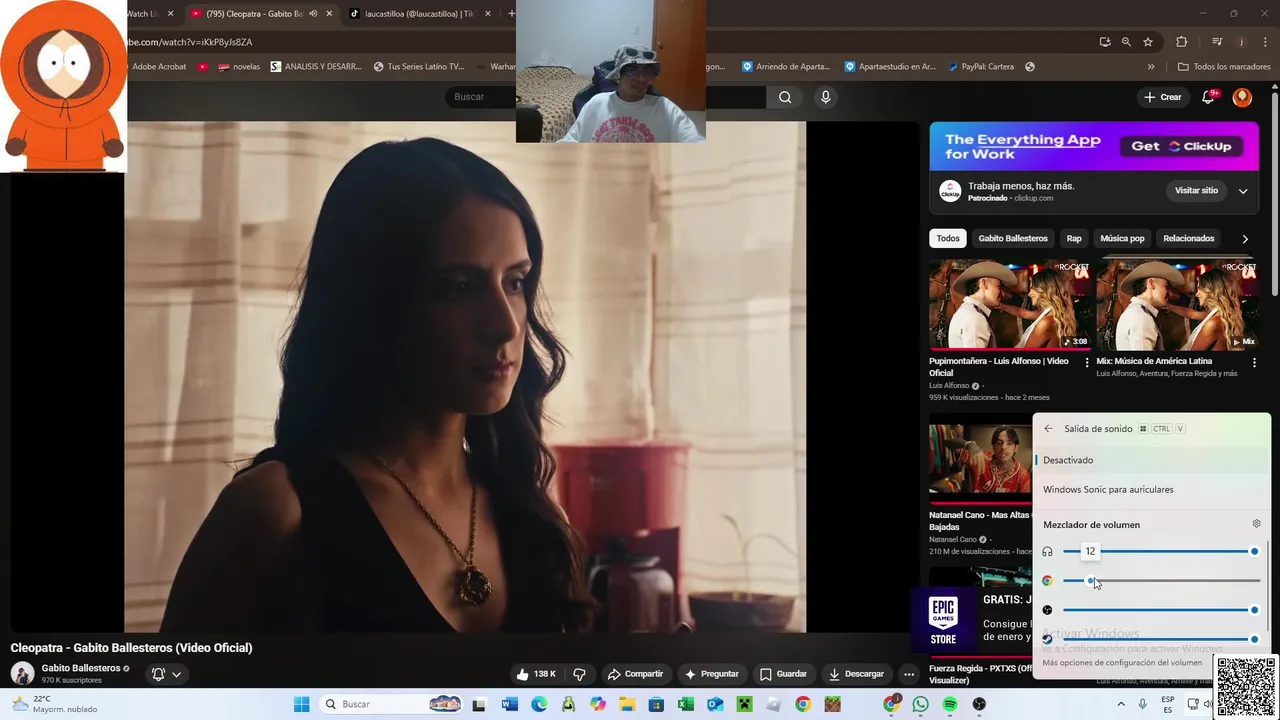Bookmark this page with star icon
The width and height of the screenshot is (1280, 720).
(1148, 42)
